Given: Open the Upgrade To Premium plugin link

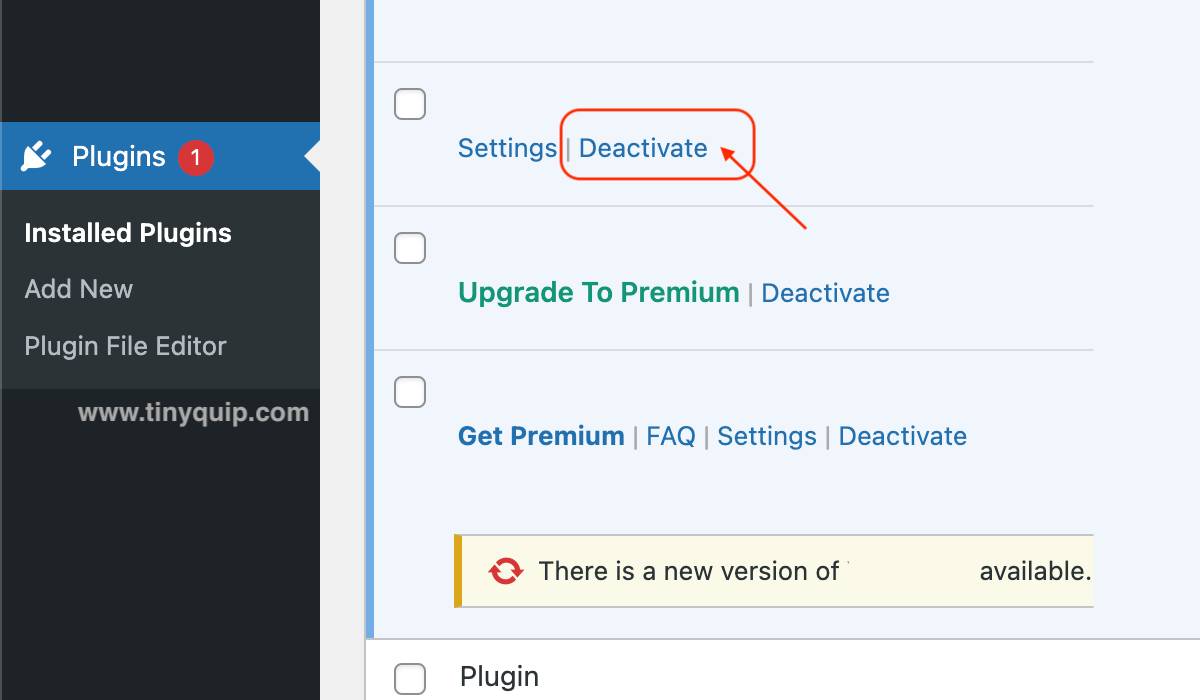Looking at the screenshot, I should (598, 292).
